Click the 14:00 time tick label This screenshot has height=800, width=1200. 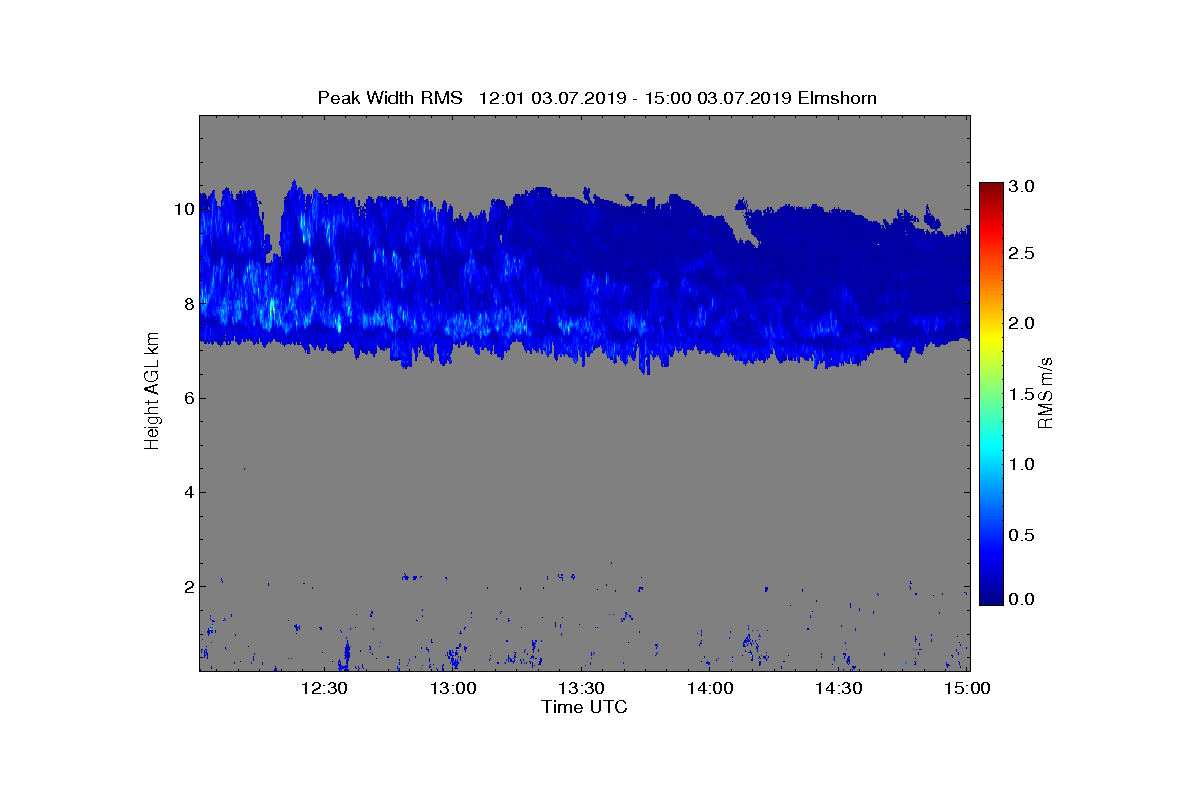pyautogui.click(x=710, y=688)
